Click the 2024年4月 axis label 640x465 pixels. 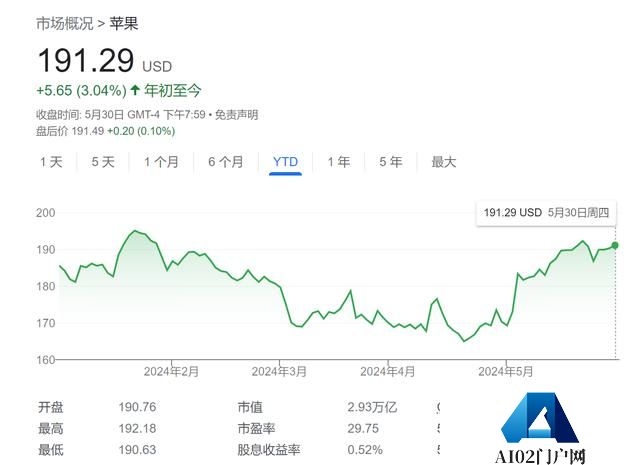[387, 372]
